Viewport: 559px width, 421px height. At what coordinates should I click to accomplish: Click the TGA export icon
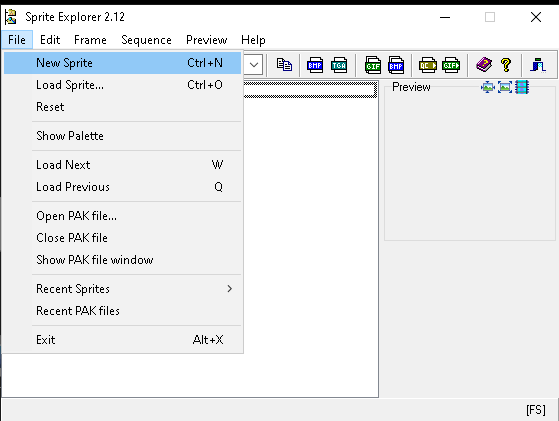coord(339,65)
